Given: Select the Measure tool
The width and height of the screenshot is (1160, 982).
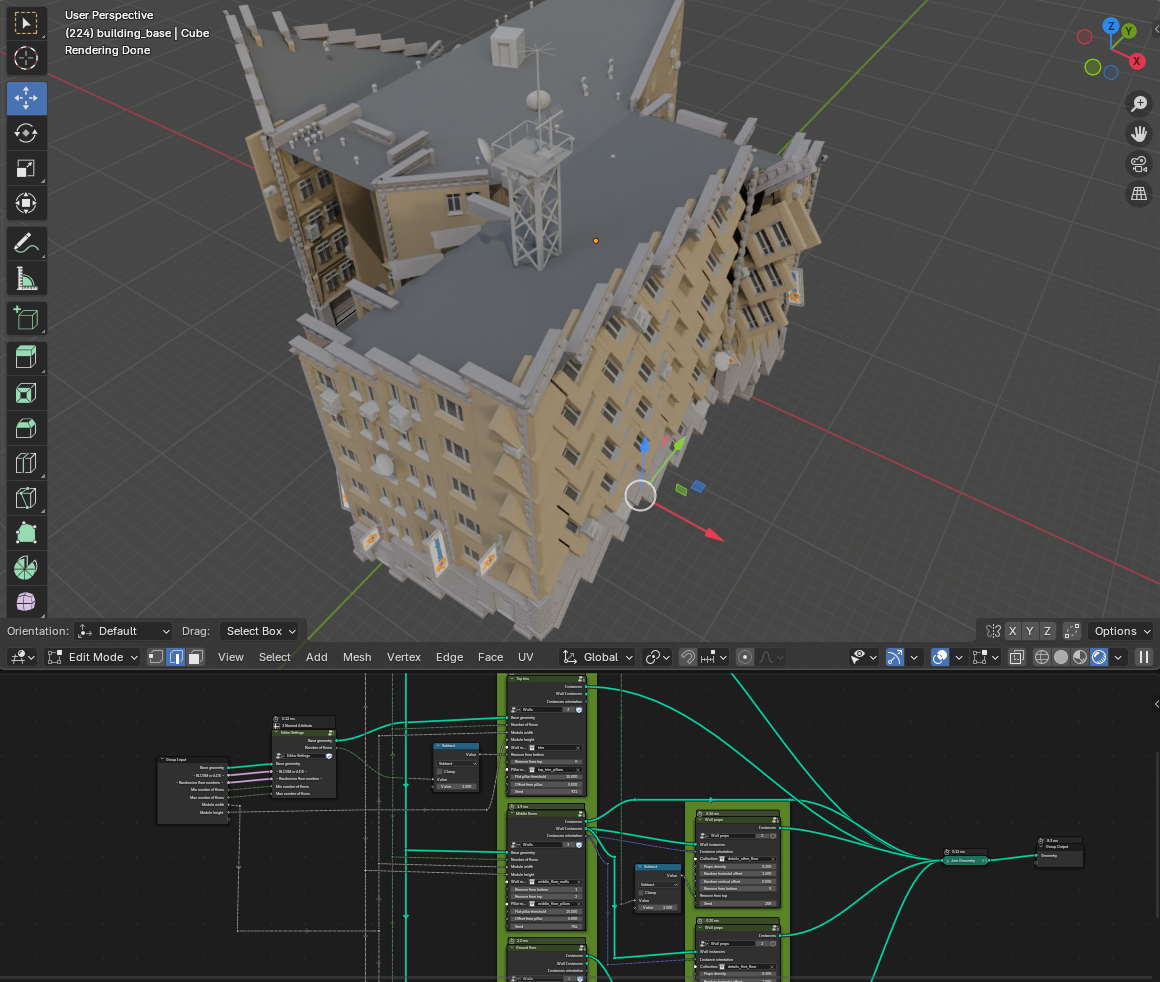Looking at the screenshot, I should [x=26, y=278].
